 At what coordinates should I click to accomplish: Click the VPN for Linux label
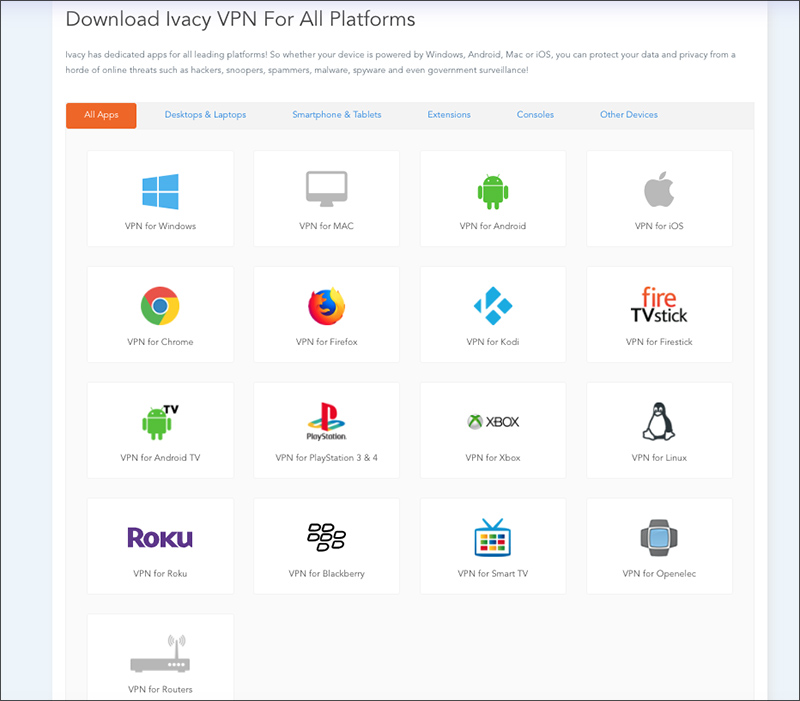pyautogui.click(x=659, y=458)
